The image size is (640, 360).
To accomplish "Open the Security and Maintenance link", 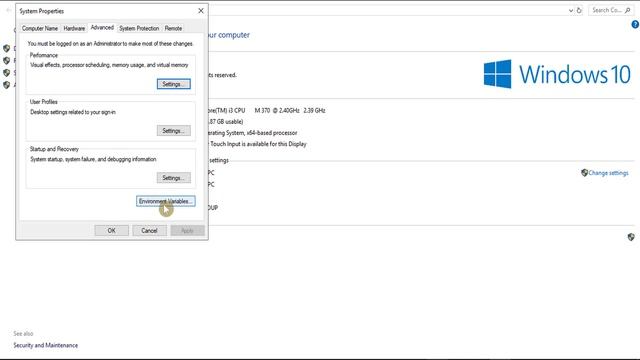I will [x=45, y=345].
